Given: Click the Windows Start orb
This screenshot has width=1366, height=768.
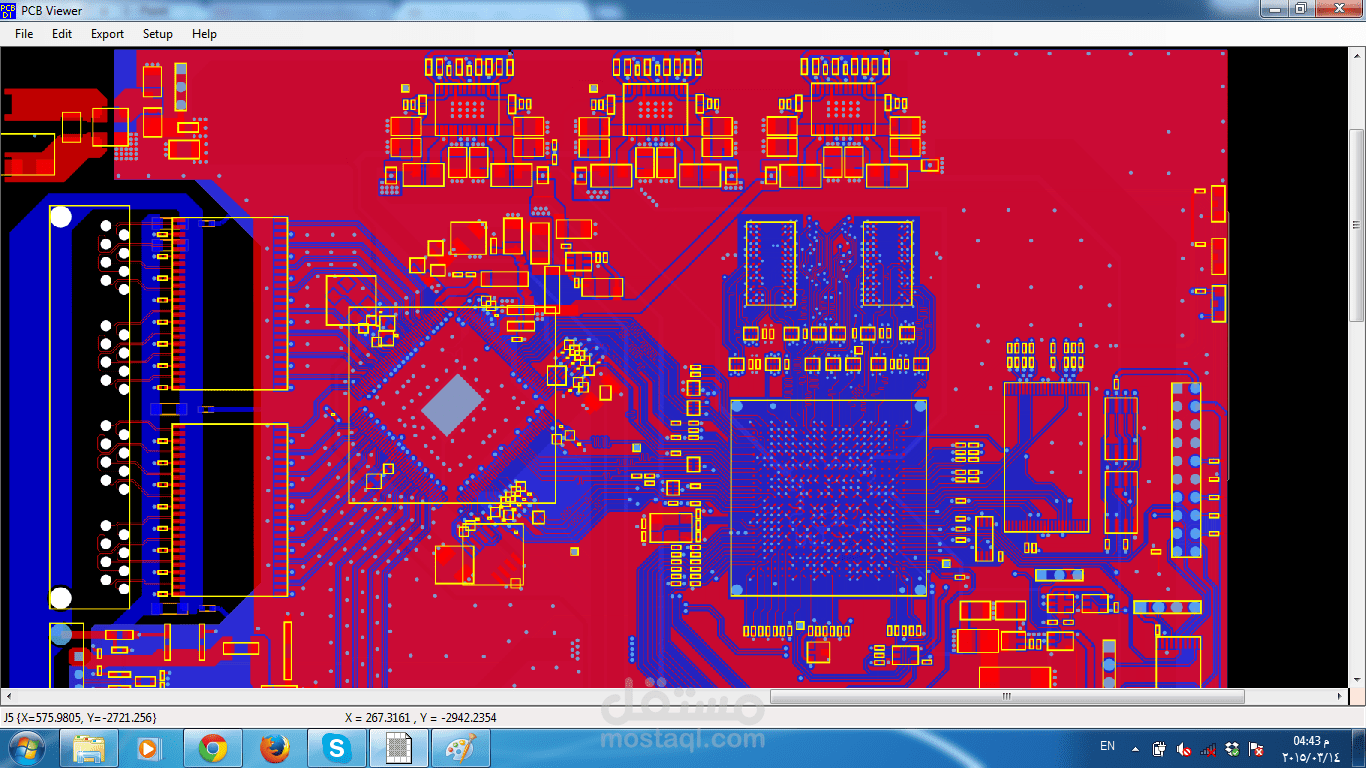Looking at the screenshot, I should [x=25, y=748].
